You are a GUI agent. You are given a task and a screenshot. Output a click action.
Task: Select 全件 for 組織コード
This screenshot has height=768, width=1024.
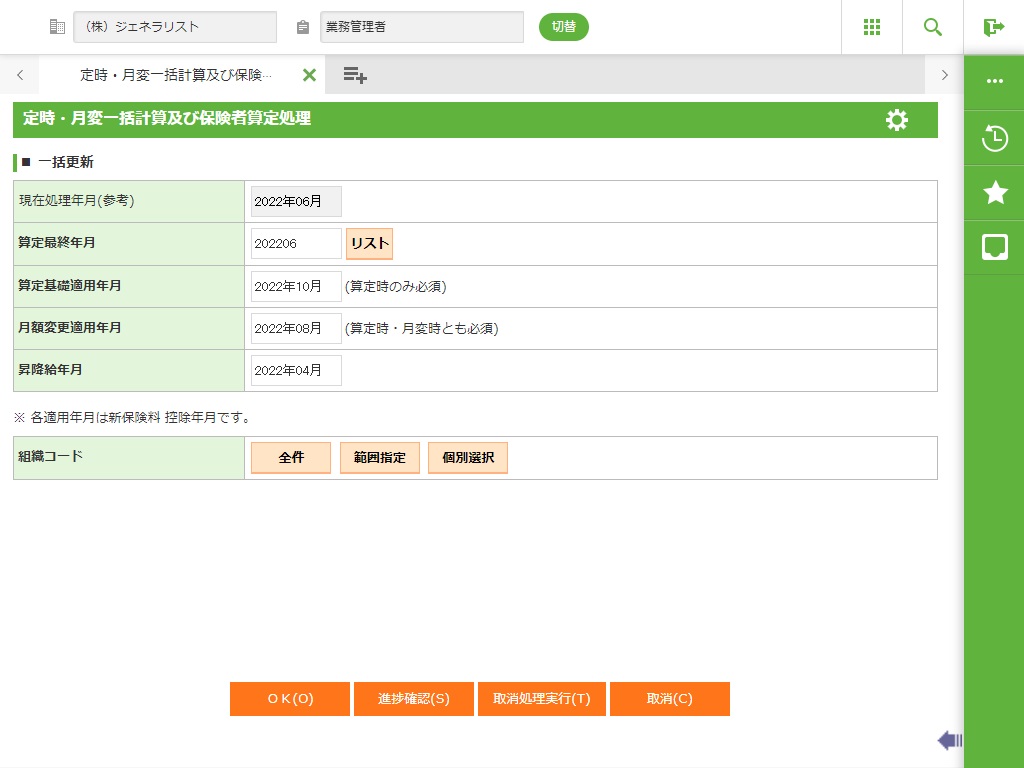[x=290, y=458]
